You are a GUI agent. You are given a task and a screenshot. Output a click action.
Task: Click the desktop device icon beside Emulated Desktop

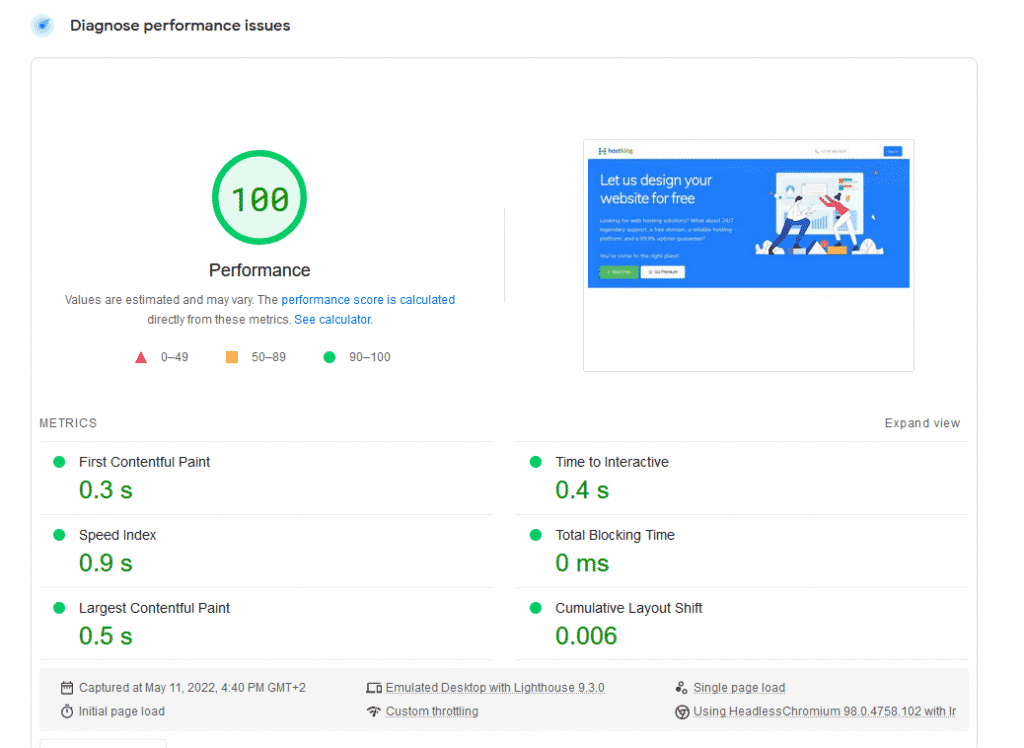click(374, 688)
